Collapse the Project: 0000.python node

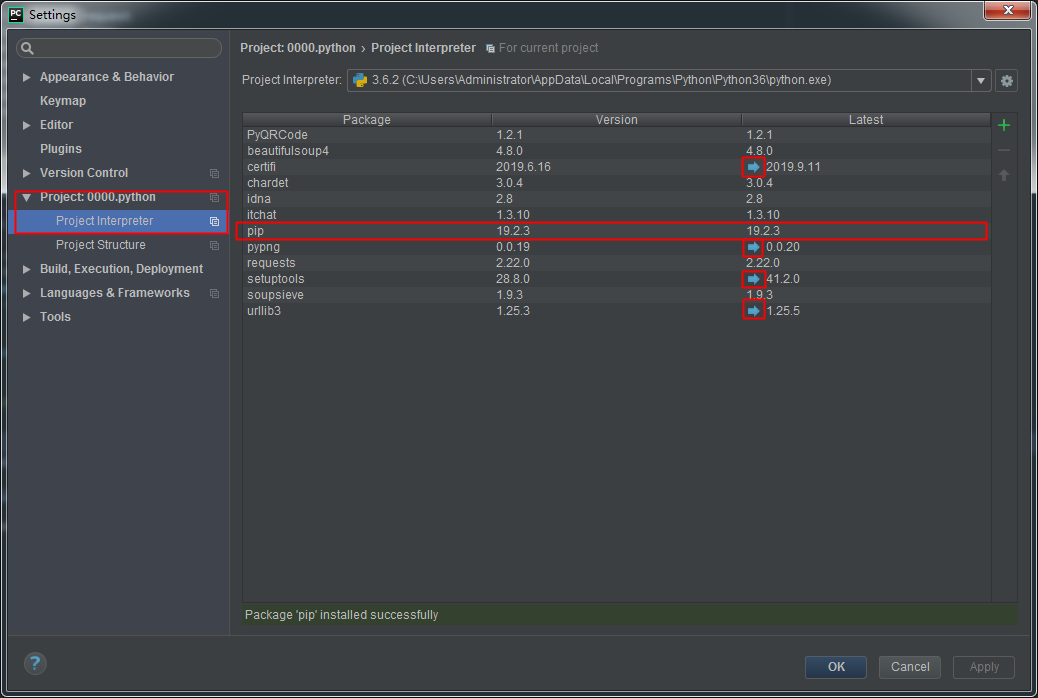click(26, 197)
